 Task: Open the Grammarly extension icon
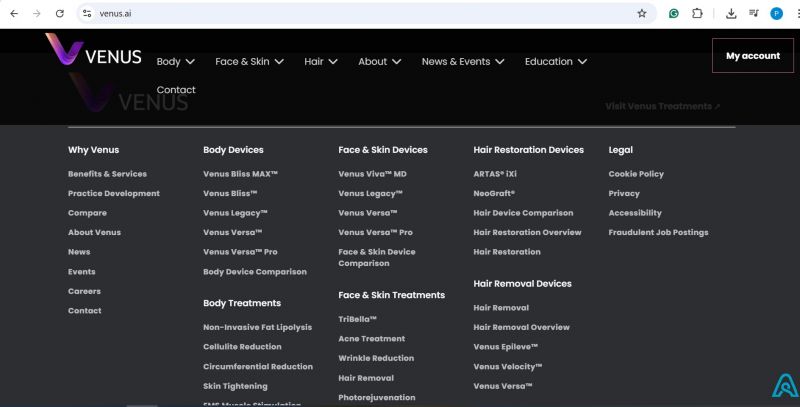pos(673,14)
